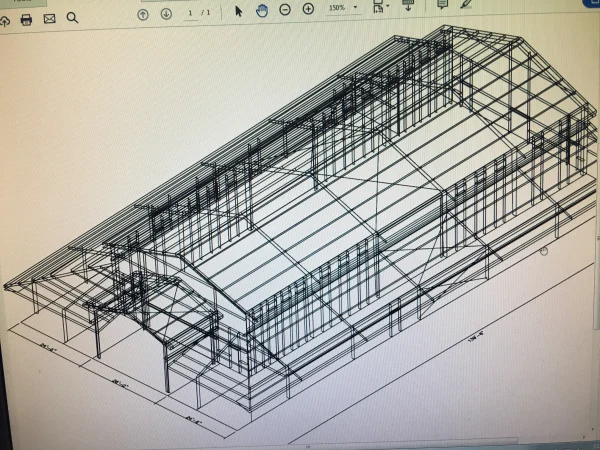Open the page fit options icon
This screenshot has height=450, width=600.
[379, 6]
